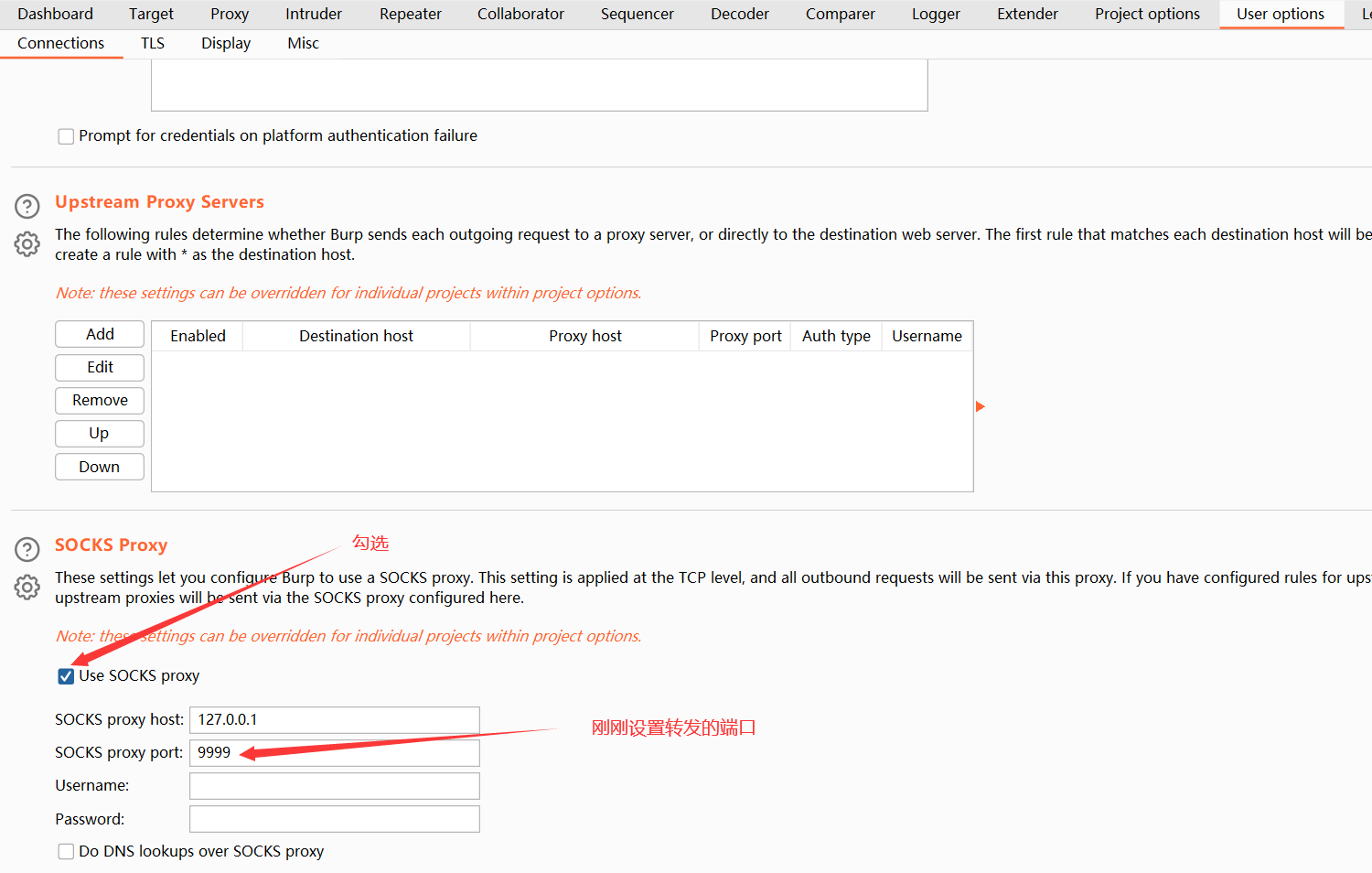Open settings gear for Upstream Proxy Servers
Screen dimensions: 1372x873
(27, 244)
